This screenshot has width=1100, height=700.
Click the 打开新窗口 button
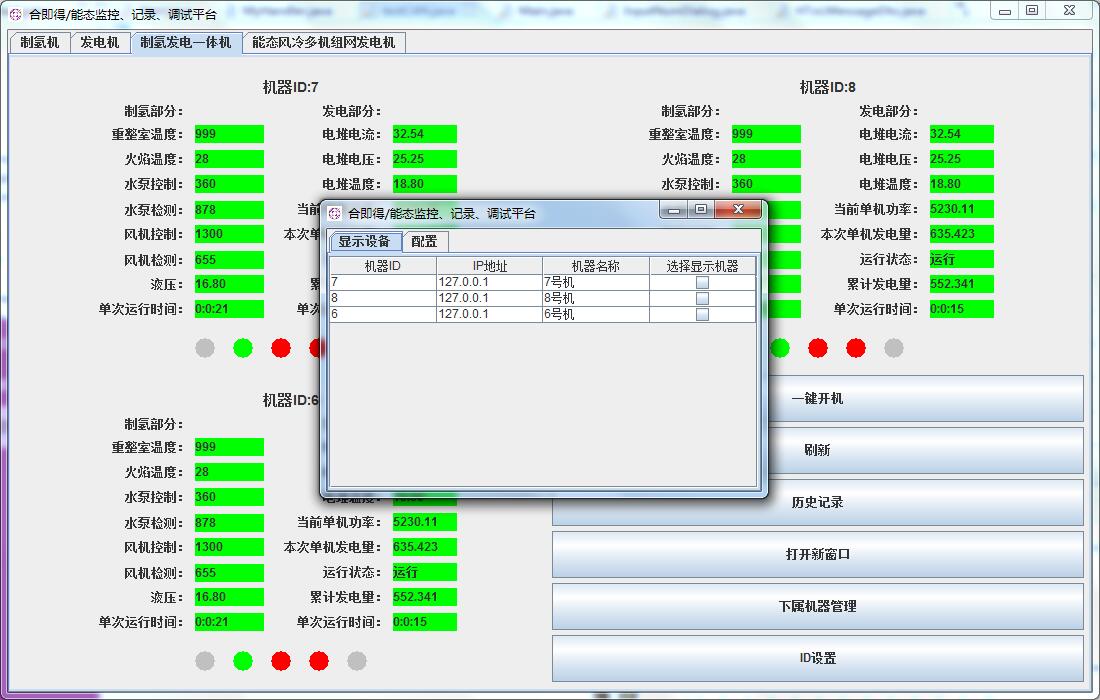point(817,554)
